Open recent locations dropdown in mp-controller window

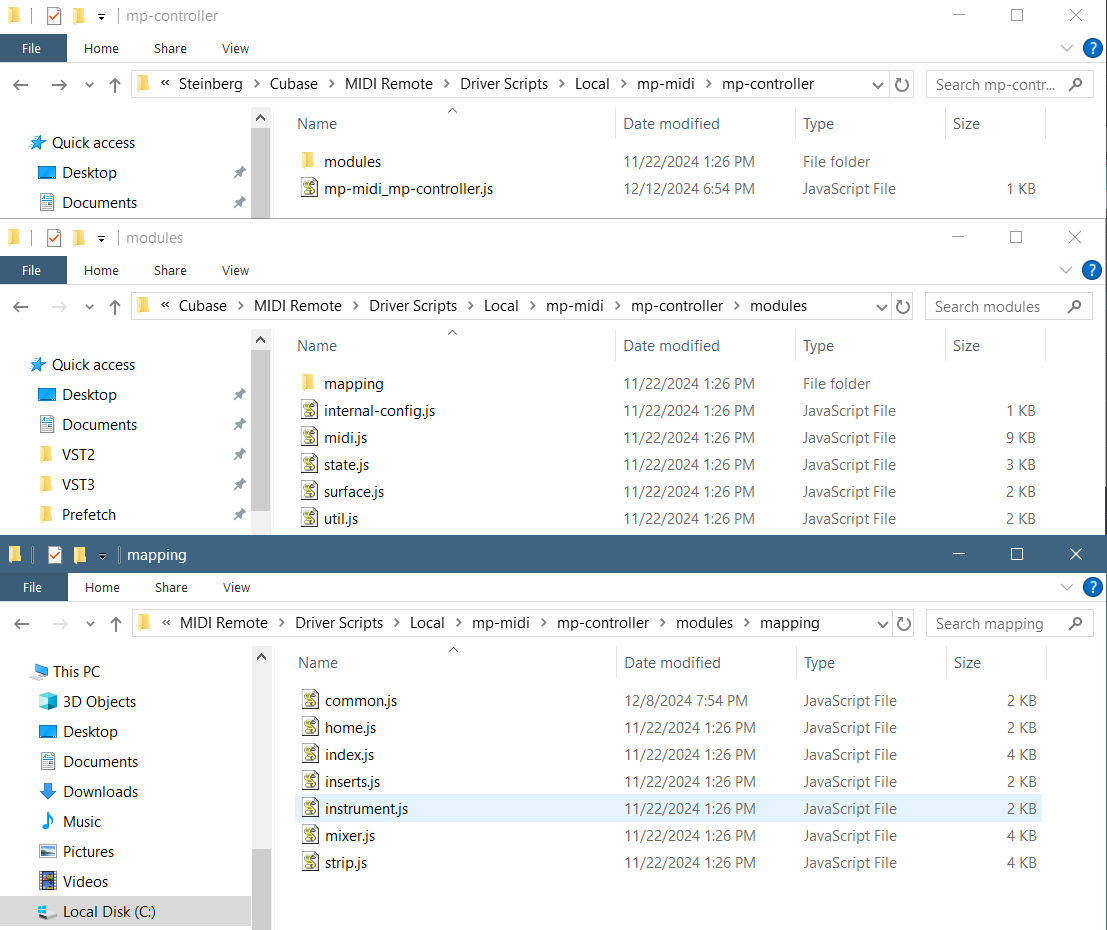(89, 85)
